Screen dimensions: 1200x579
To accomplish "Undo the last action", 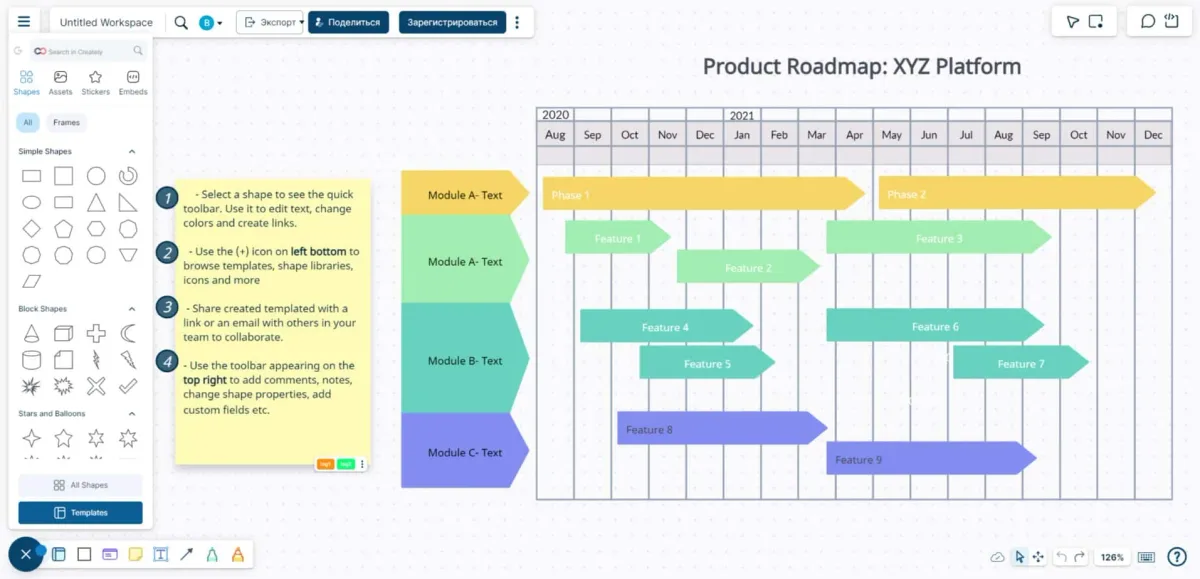I will (1062, 557).
